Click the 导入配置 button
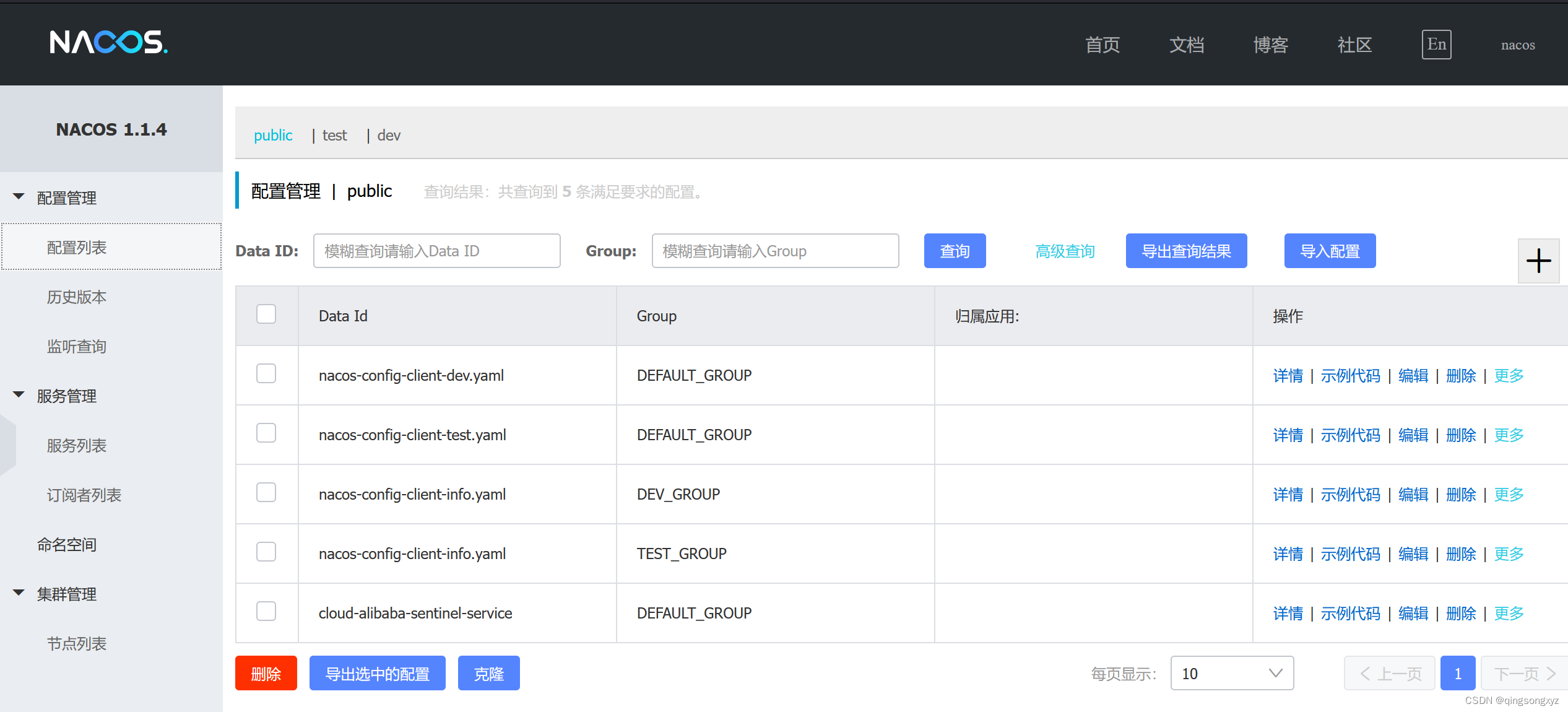Image resolution: width=1568 pixels, height=712 pixels. pos(1330,251)
